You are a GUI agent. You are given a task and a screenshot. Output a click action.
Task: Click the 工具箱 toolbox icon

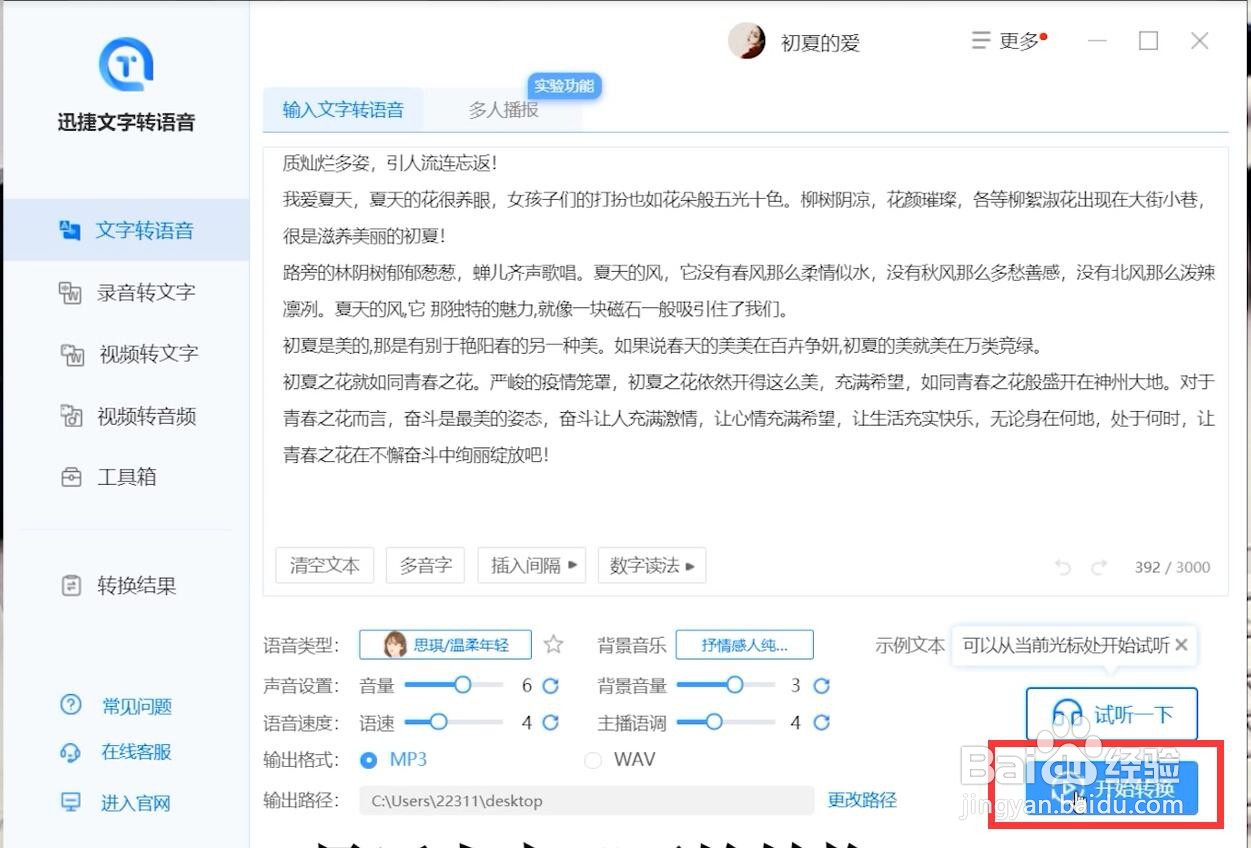(x=71, y=477)
